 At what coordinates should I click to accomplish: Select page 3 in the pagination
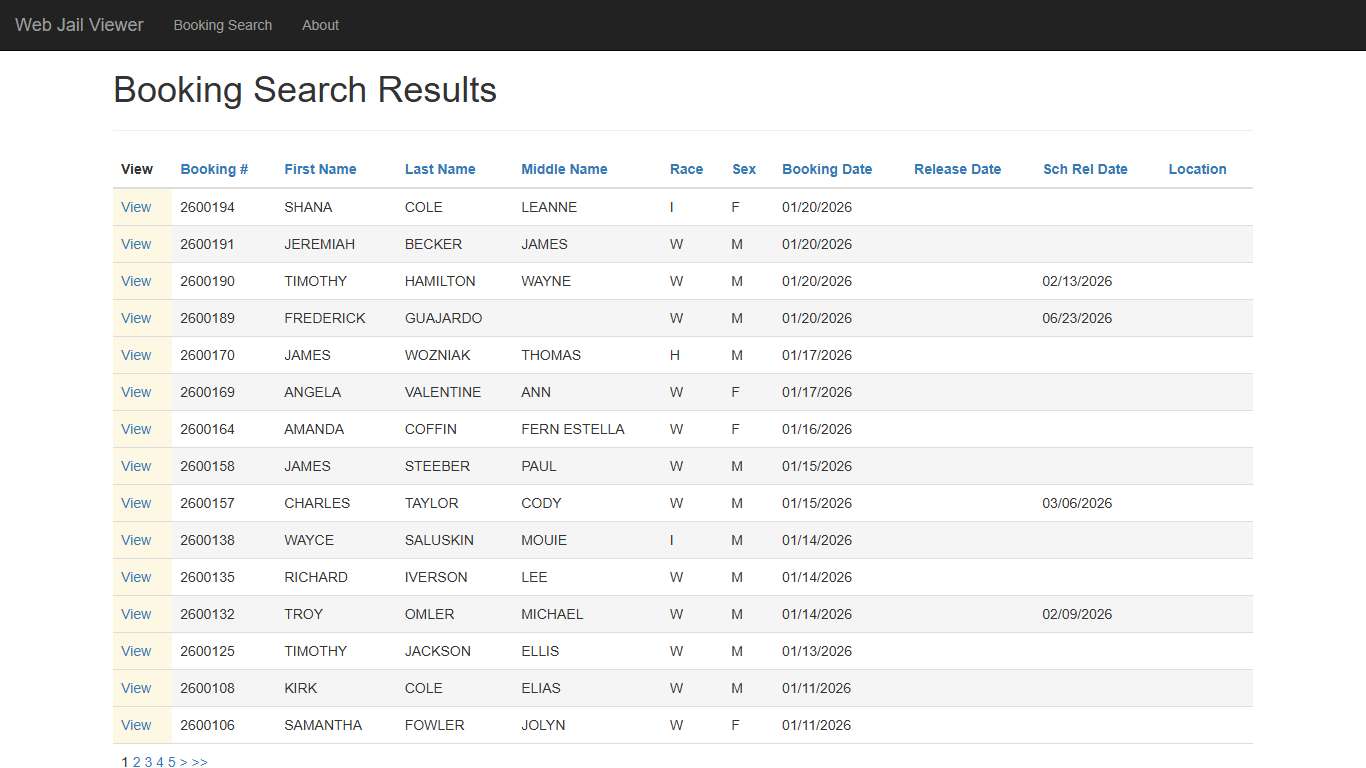(148, 762)
